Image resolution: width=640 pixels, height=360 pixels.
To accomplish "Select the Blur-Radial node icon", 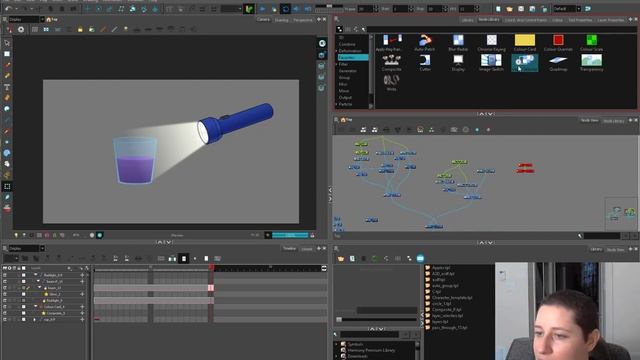I will (x=458, y=40).
